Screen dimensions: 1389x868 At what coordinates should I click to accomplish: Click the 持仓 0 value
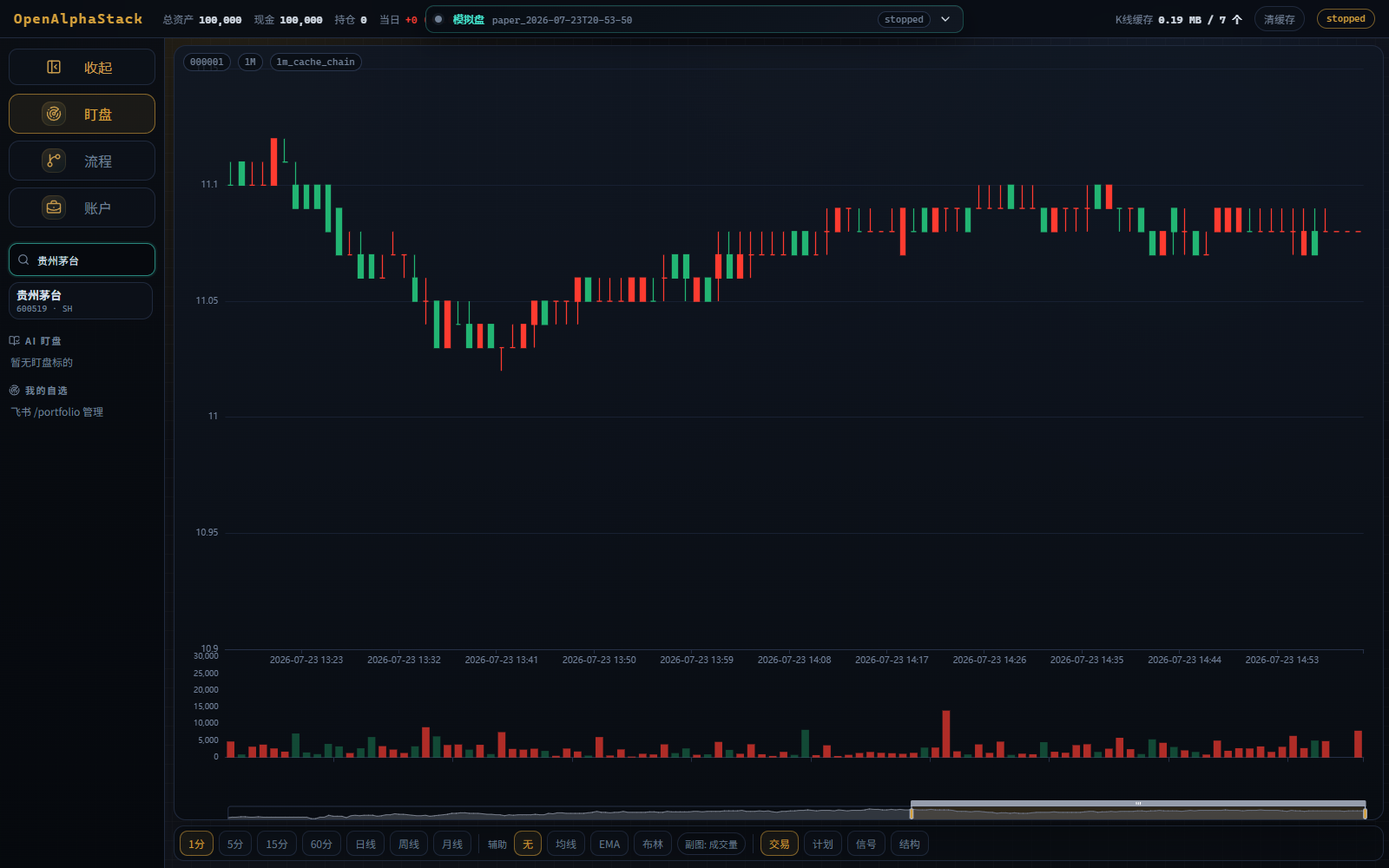point(364,19)
